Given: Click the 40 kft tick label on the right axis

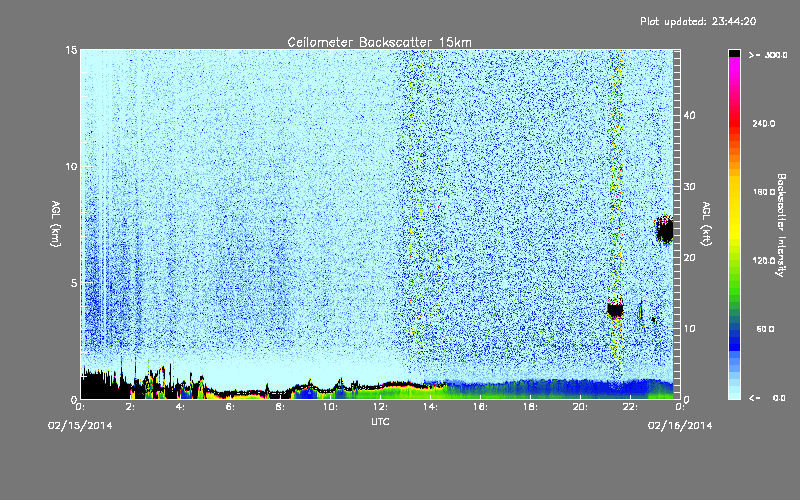Looking at the screenshot, I should (x=689, y=115).
